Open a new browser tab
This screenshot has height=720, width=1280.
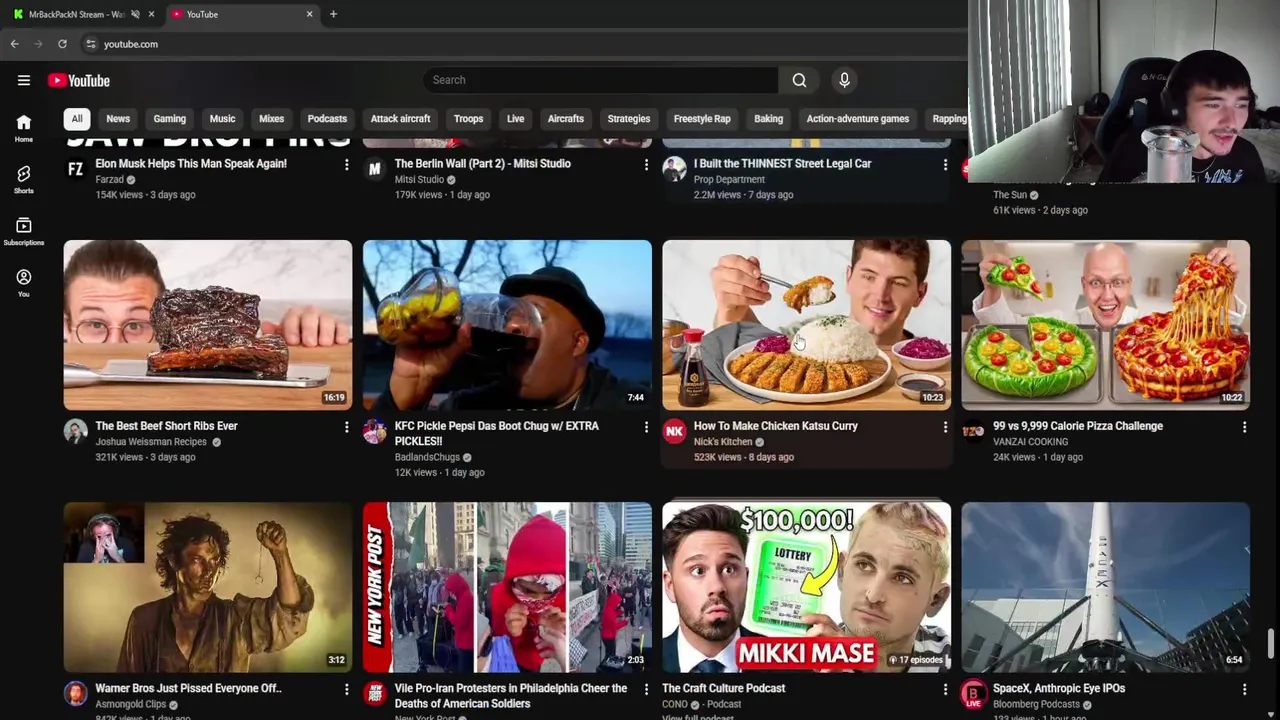tap(333, 14)
